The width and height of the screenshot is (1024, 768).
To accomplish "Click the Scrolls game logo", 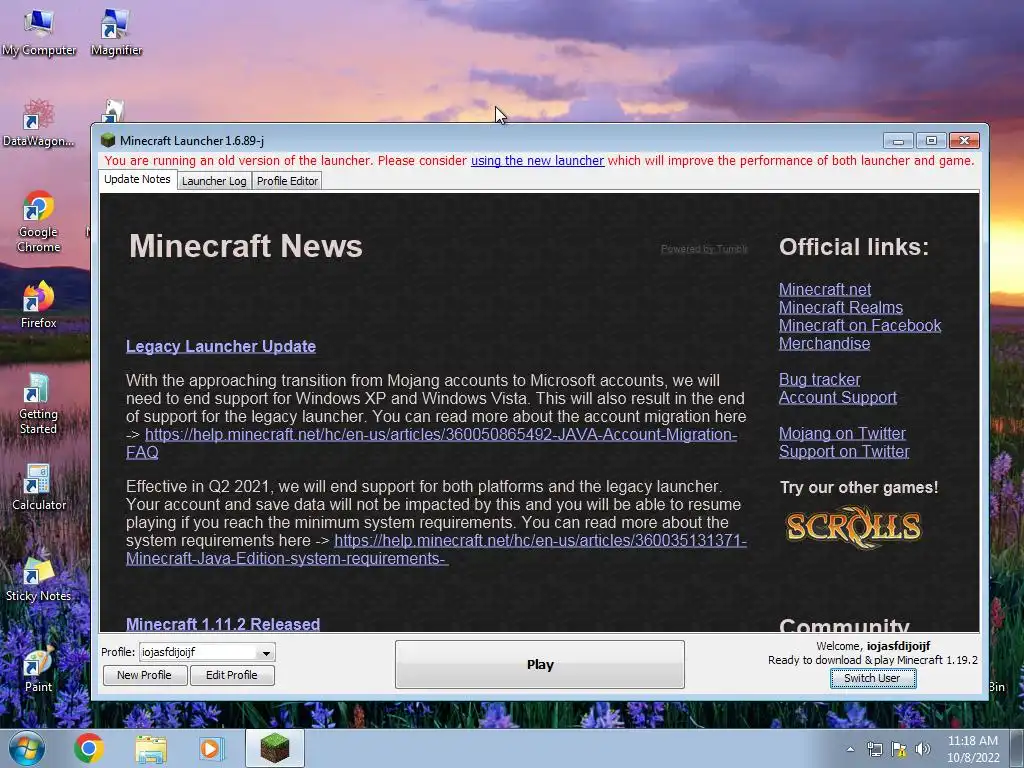I will coord(854,527).
